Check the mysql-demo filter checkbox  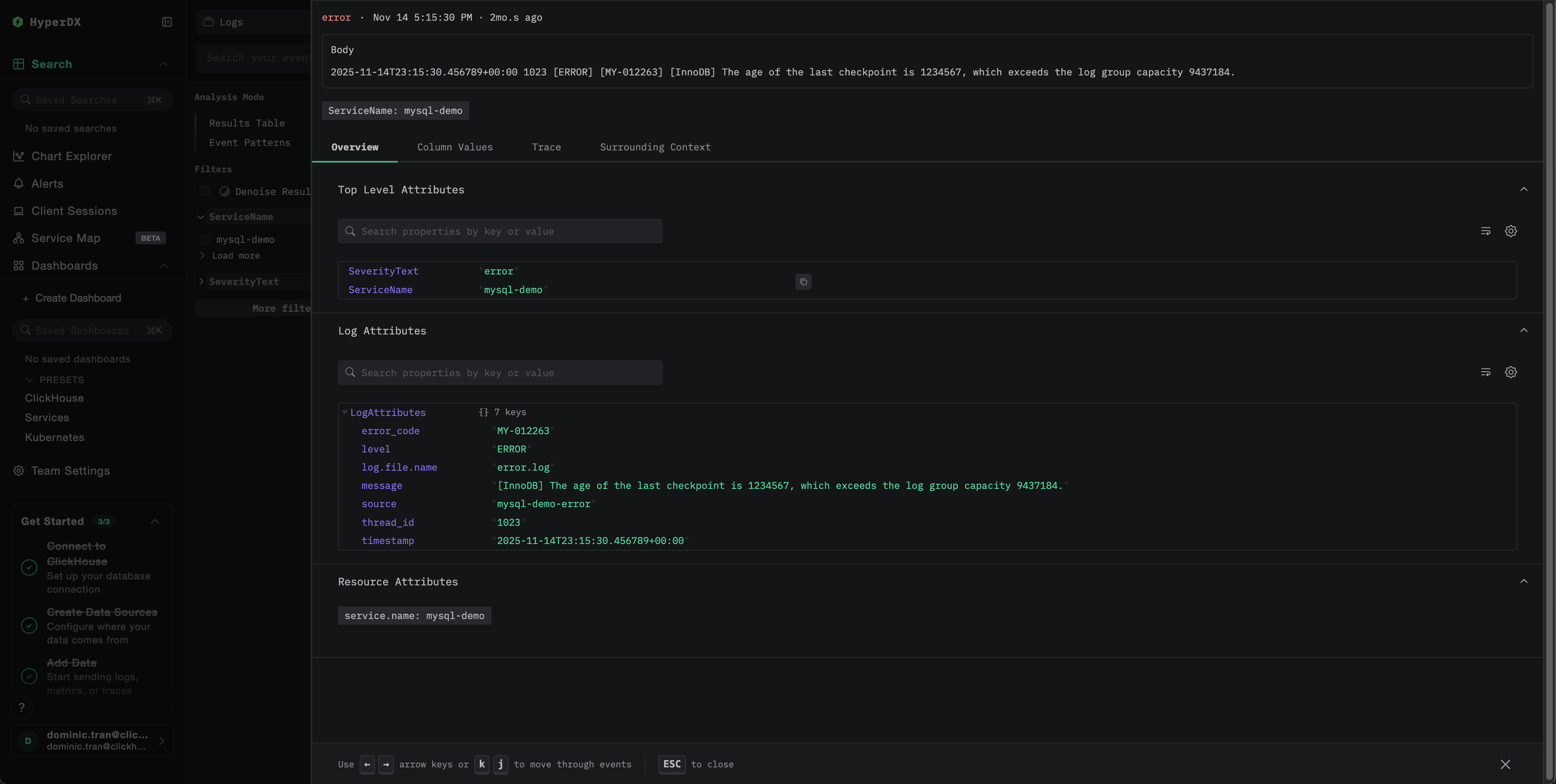tap(205, 240)
